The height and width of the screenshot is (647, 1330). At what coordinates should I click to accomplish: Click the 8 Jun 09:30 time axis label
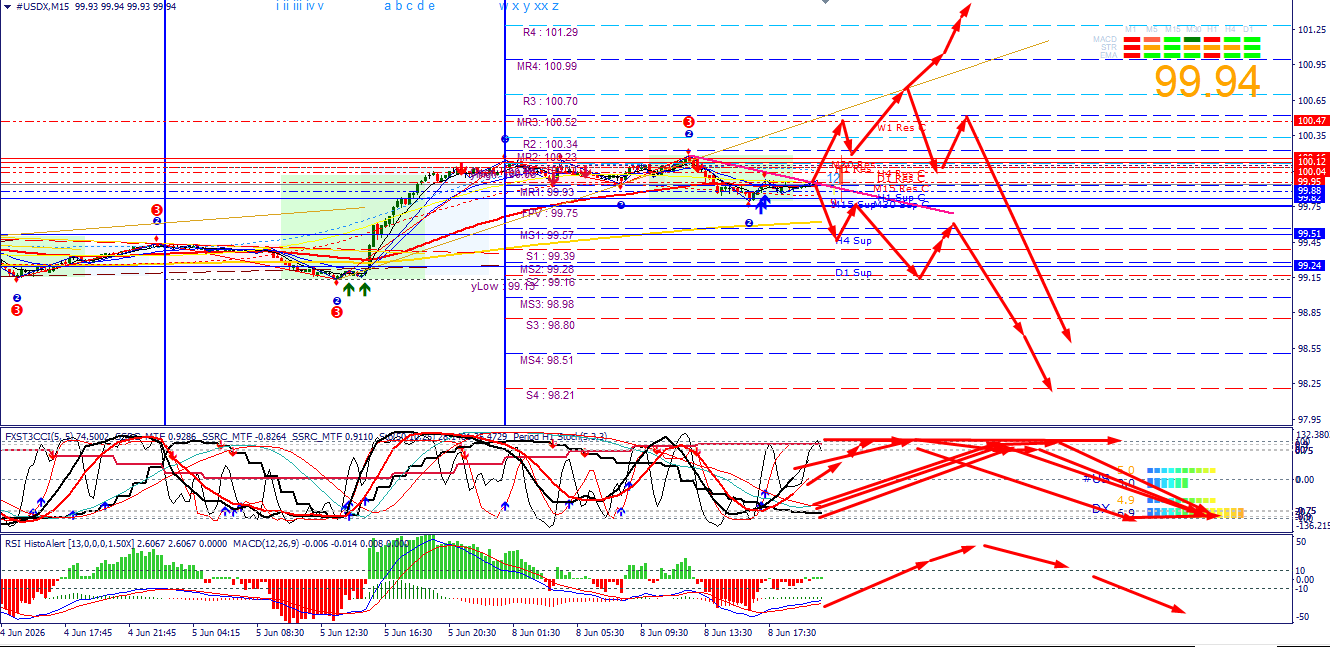point(662,633)
